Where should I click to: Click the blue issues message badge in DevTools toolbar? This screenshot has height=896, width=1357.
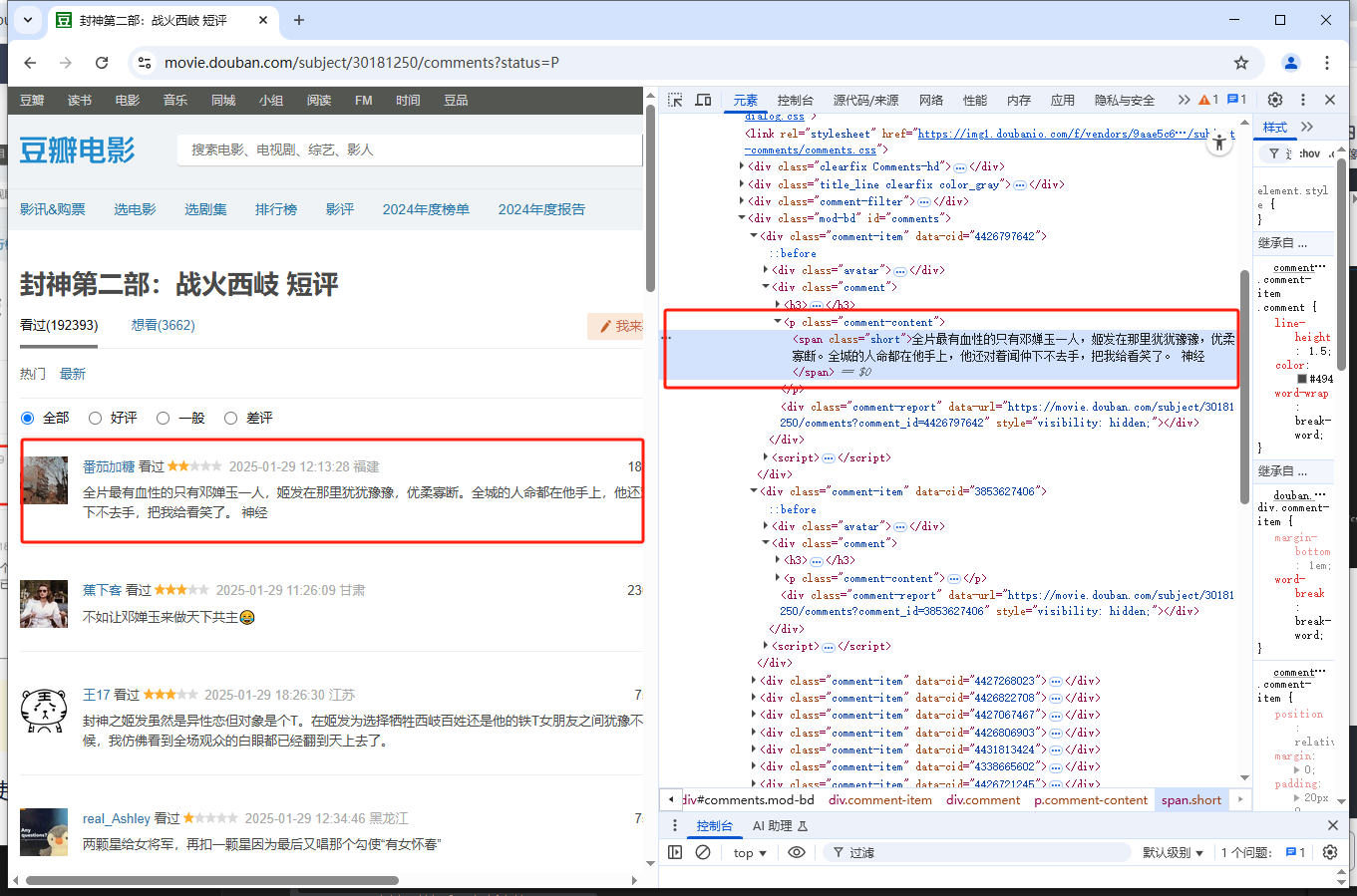coord(1236,100)
